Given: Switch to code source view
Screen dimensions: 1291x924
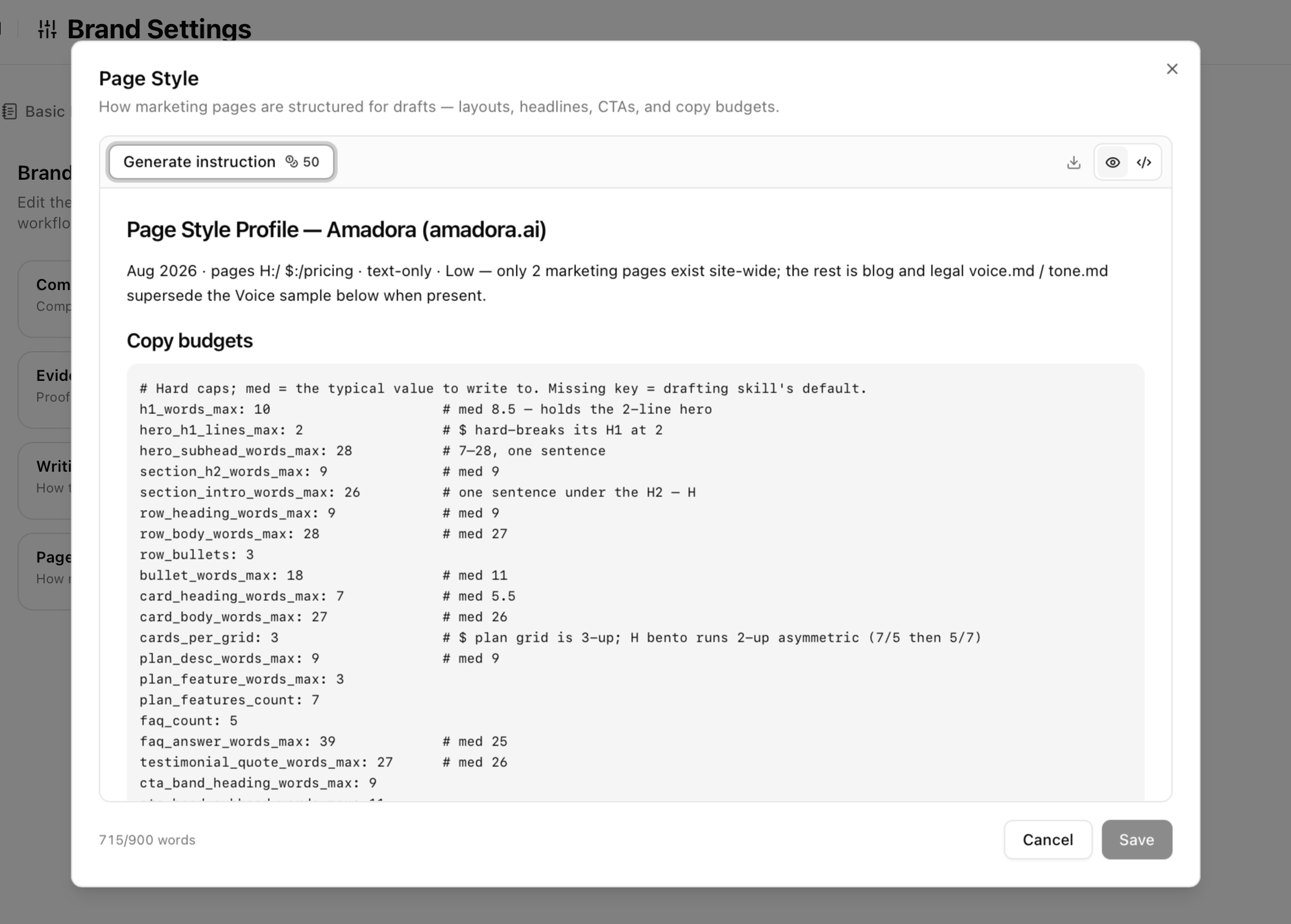Looking at the screenshot, I should coord(1144,162).
